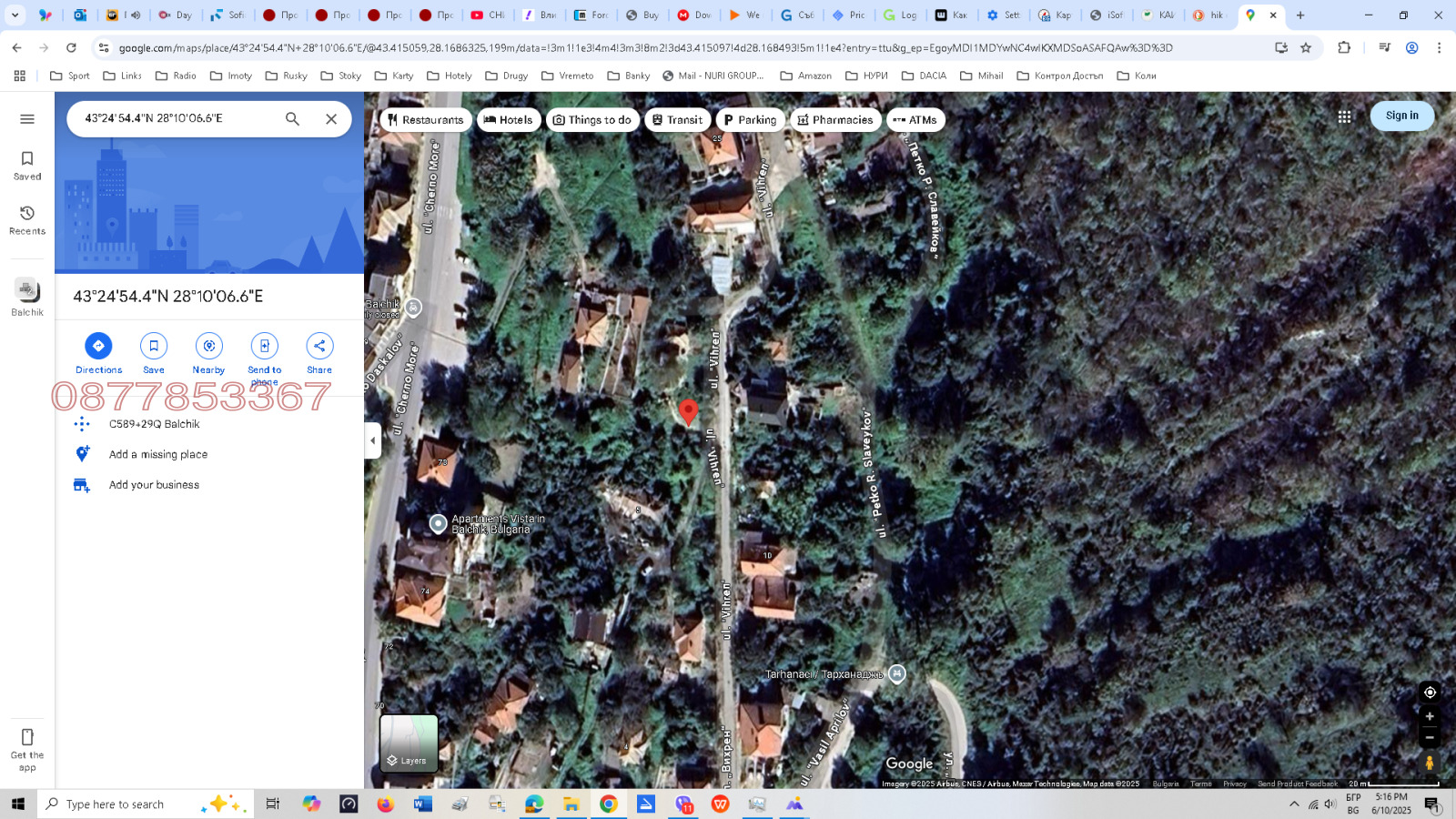The image size is (1456, 819).
Task: Share this location via the Share icon
Action: pos(319,346)
